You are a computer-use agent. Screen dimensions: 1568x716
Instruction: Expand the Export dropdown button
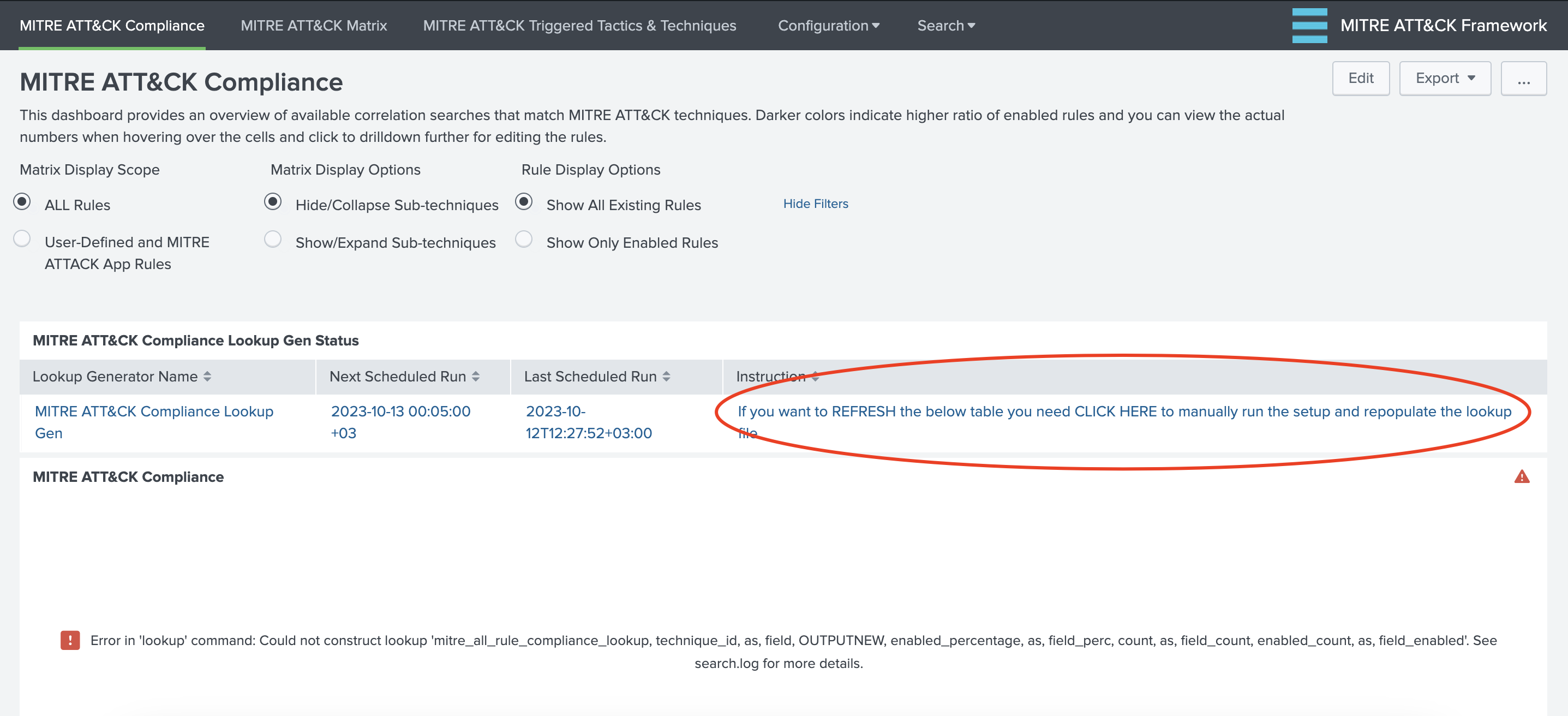point(1445,79)
